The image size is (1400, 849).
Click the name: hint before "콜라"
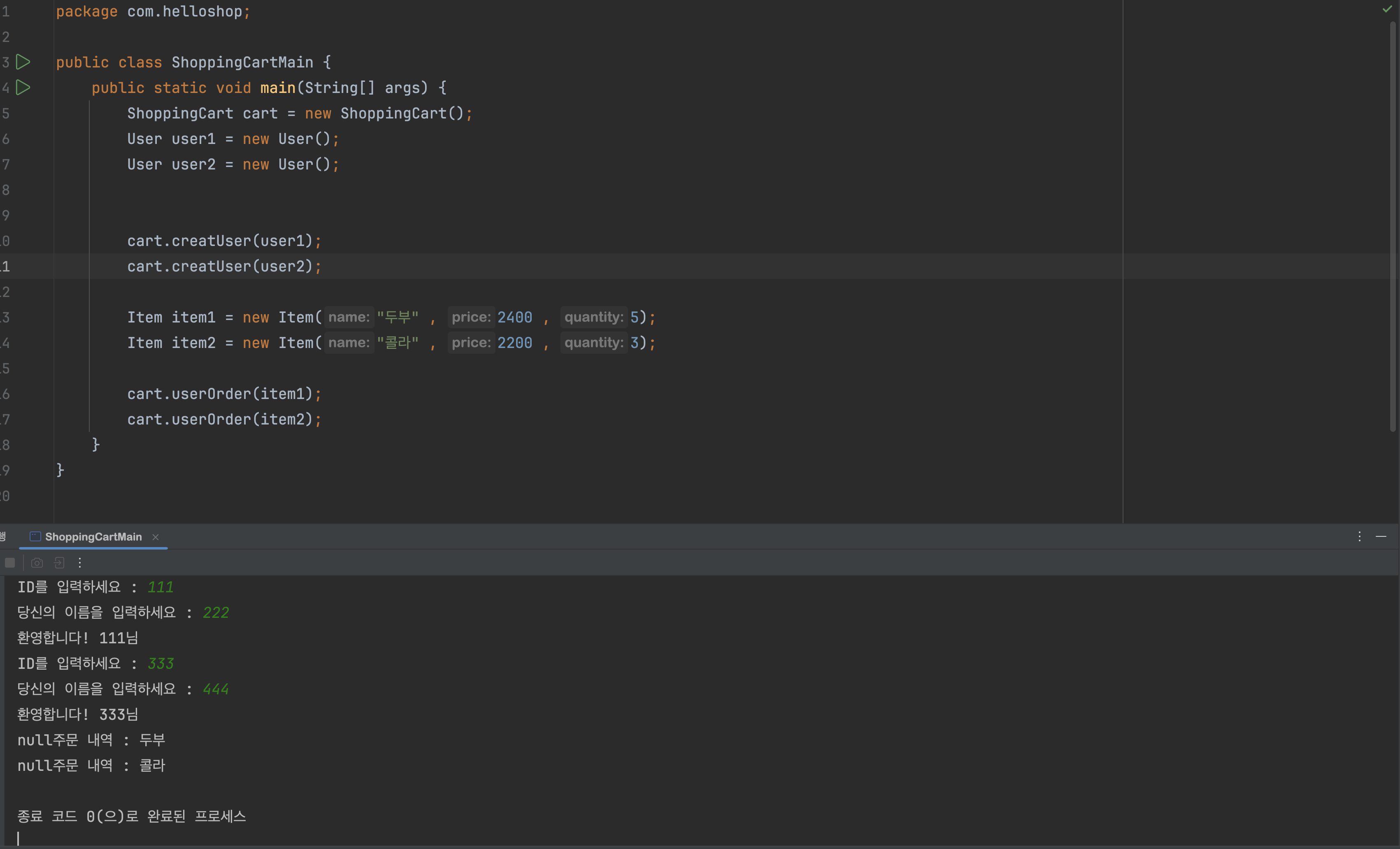(x=349, y=343)
